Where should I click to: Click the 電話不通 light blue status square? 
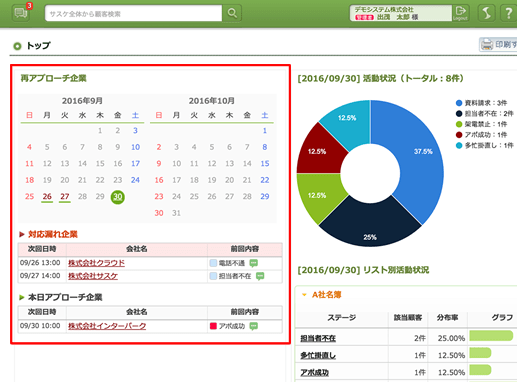[213, 263]
